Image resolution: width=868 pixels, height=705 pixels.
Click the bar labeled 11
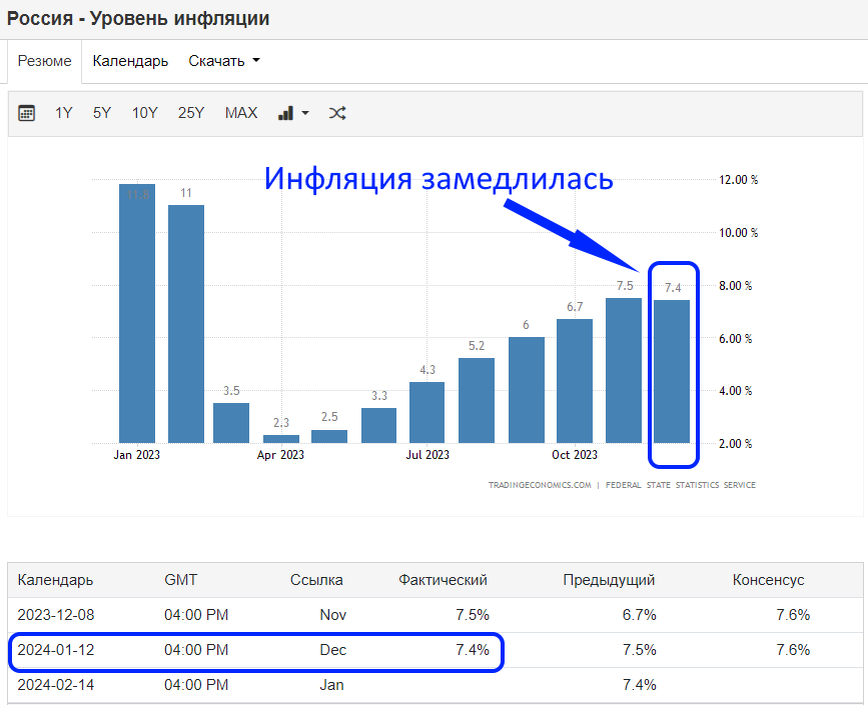(186, 324)
